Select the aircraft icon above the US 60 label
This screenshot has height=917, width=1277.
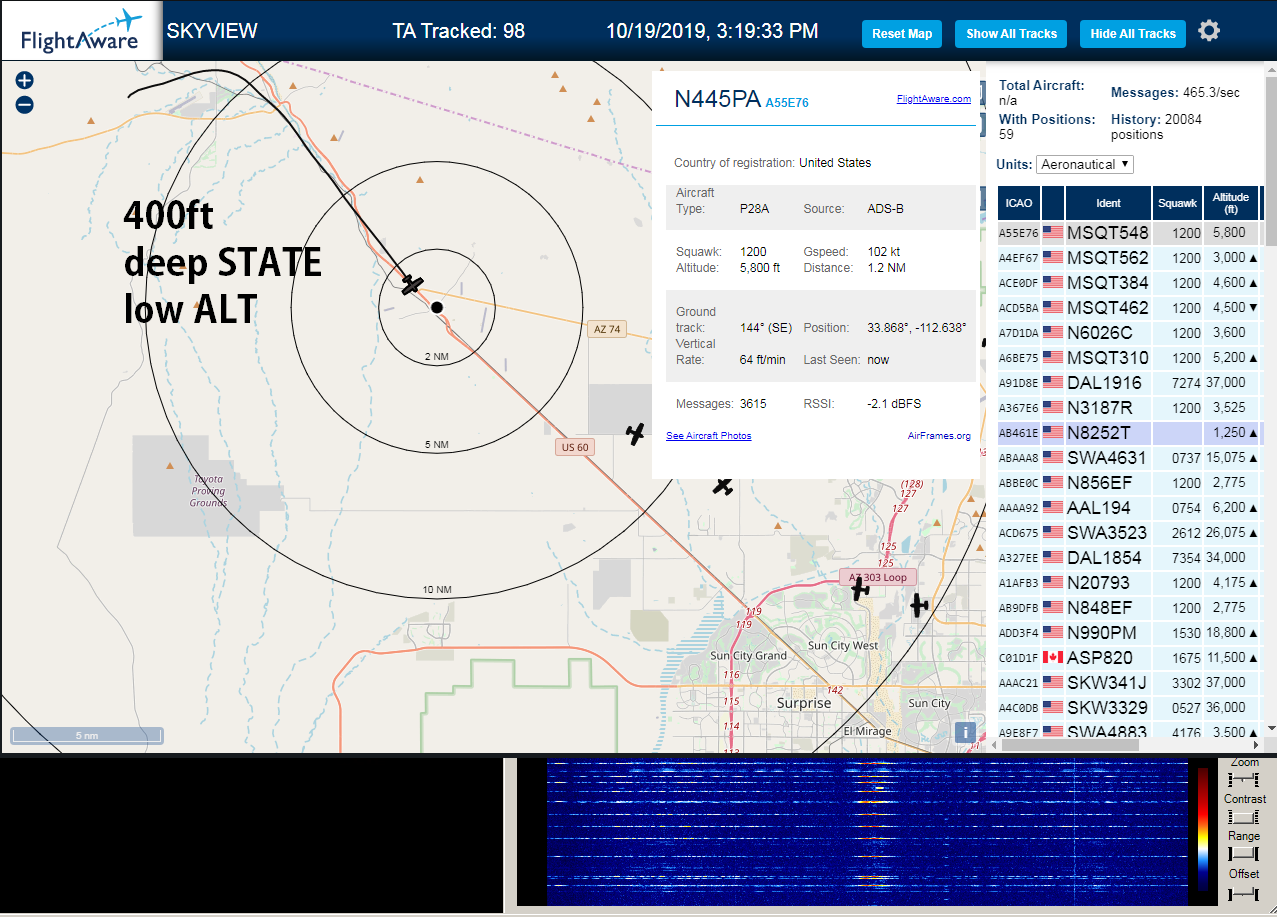tap(635, 433)
